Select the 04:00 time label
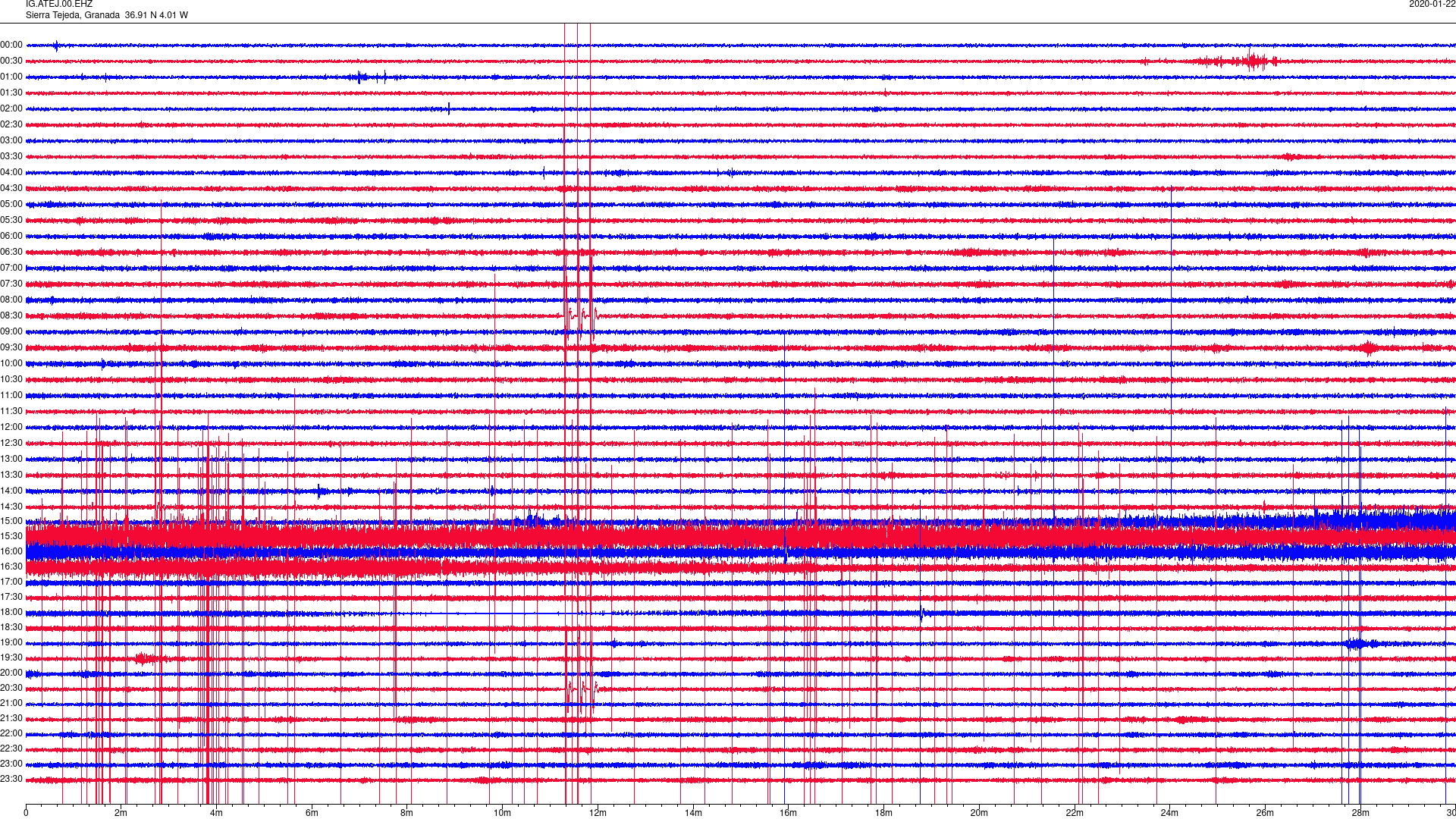Viewport: 1456px width, 819px height. coord(11,172)
